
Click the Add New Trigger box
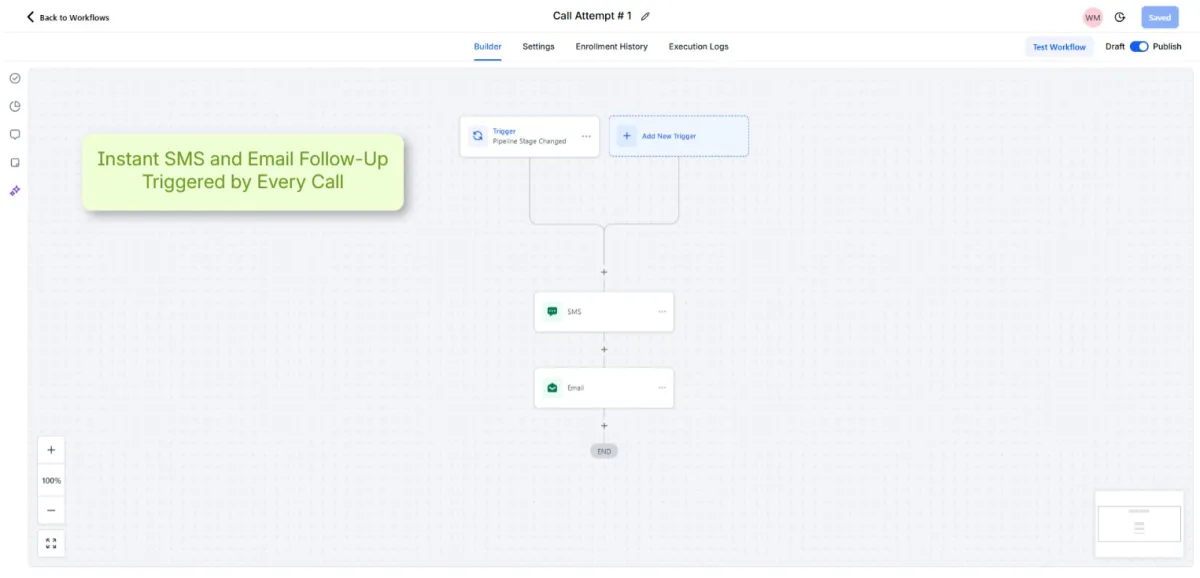(679, 136)
